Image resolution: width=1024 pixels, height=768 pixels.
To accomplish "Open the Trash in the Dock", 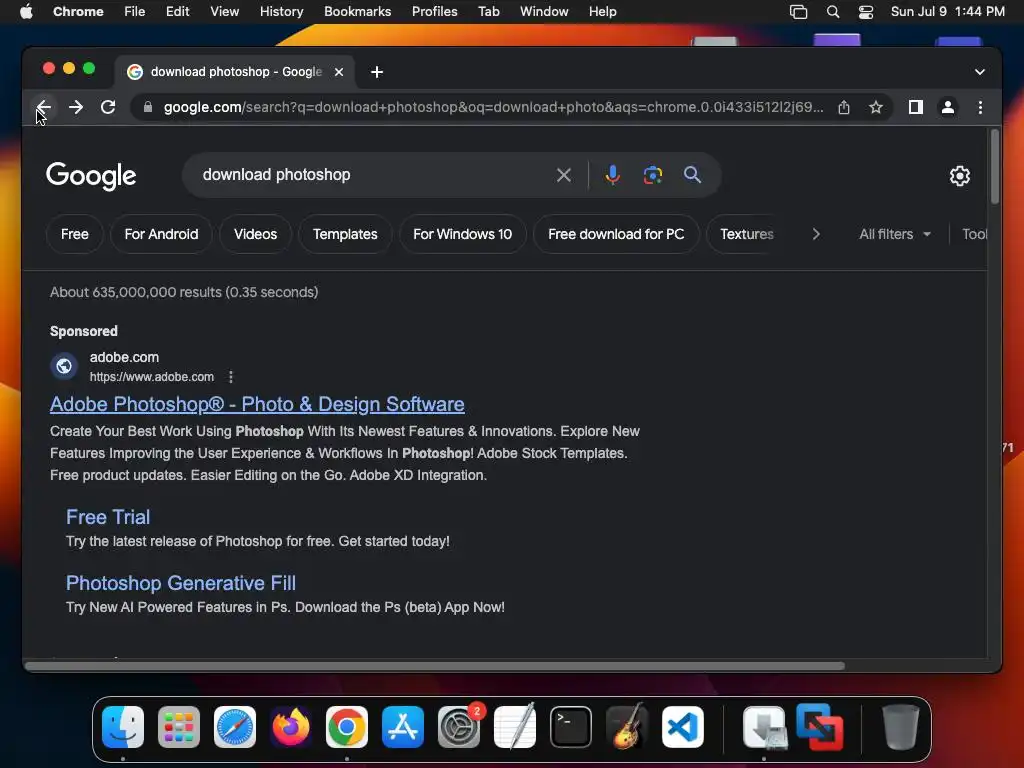I will pyautogui.click(x=901, y=727).
